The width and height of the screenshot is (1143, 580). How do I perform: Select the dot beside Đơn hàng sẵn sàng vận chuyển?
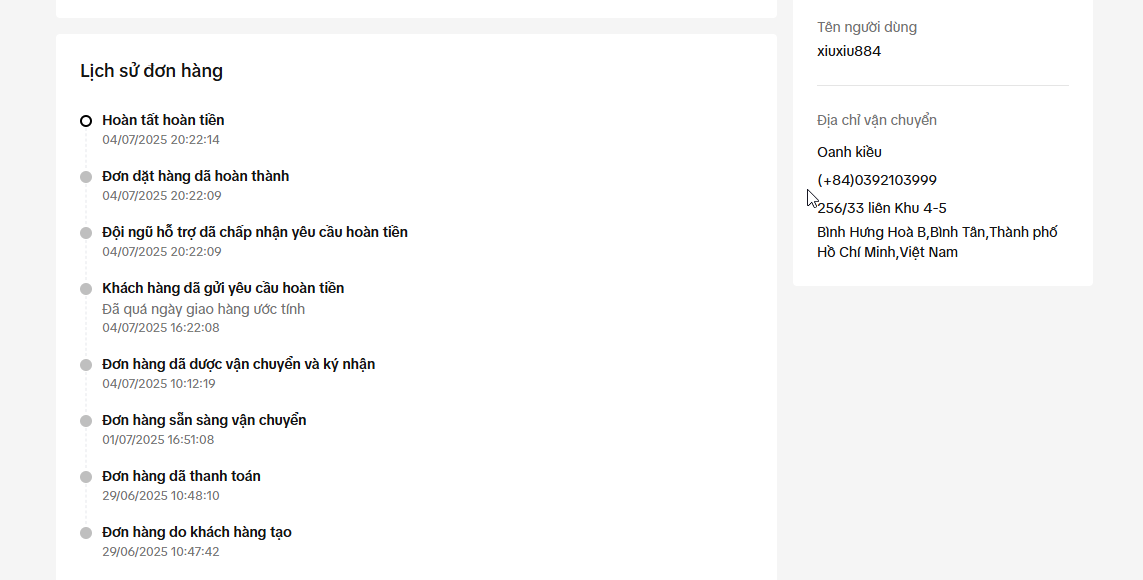(86, 421)
